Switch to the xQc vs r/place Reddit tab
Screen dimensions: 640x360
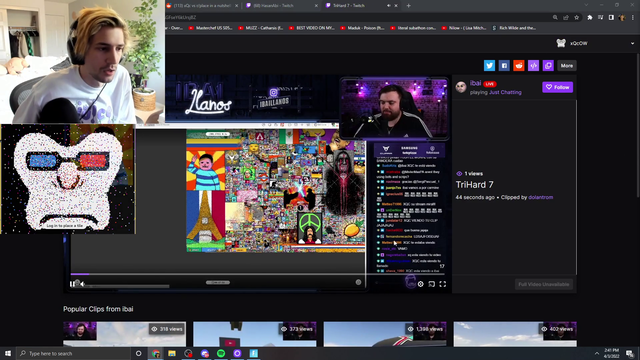(202, 6)
